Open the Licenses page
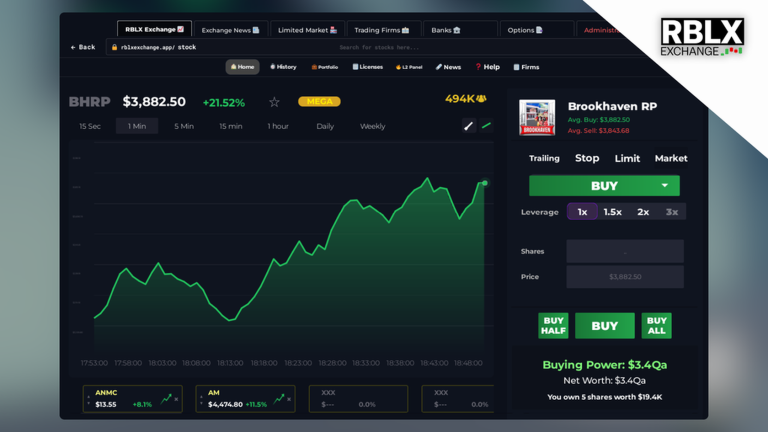 pyautogui.click(x=367, y=67)
